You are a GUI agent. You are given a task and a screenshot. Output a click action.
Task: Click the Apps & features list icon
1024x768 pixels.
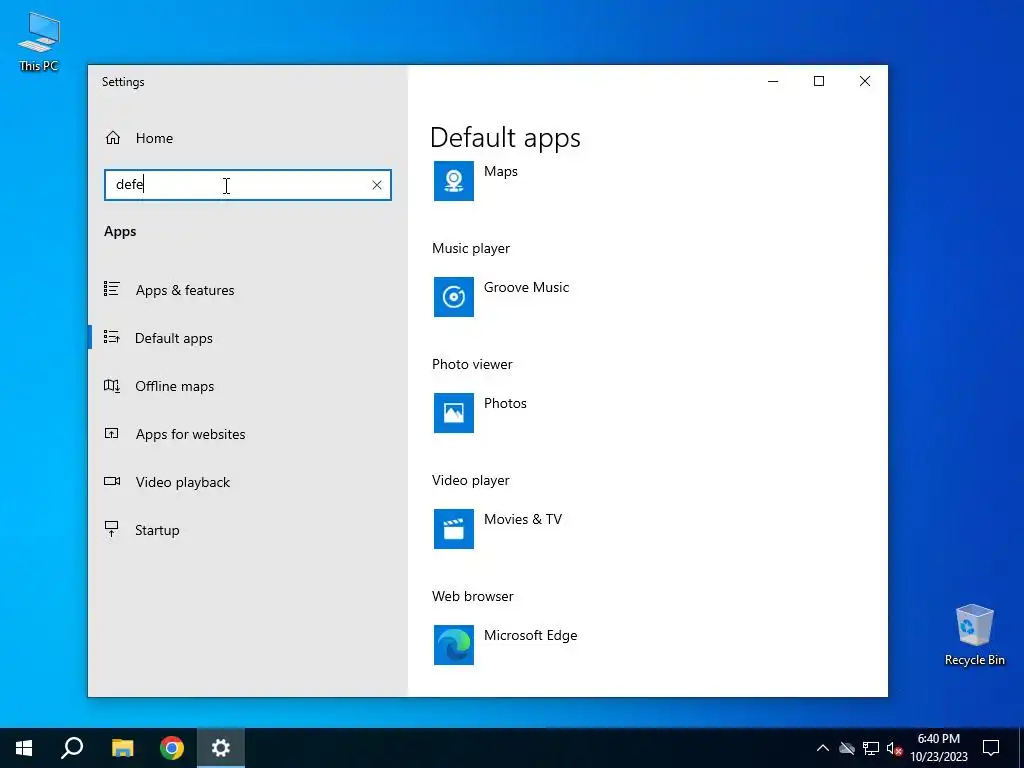tap(112, 289)
